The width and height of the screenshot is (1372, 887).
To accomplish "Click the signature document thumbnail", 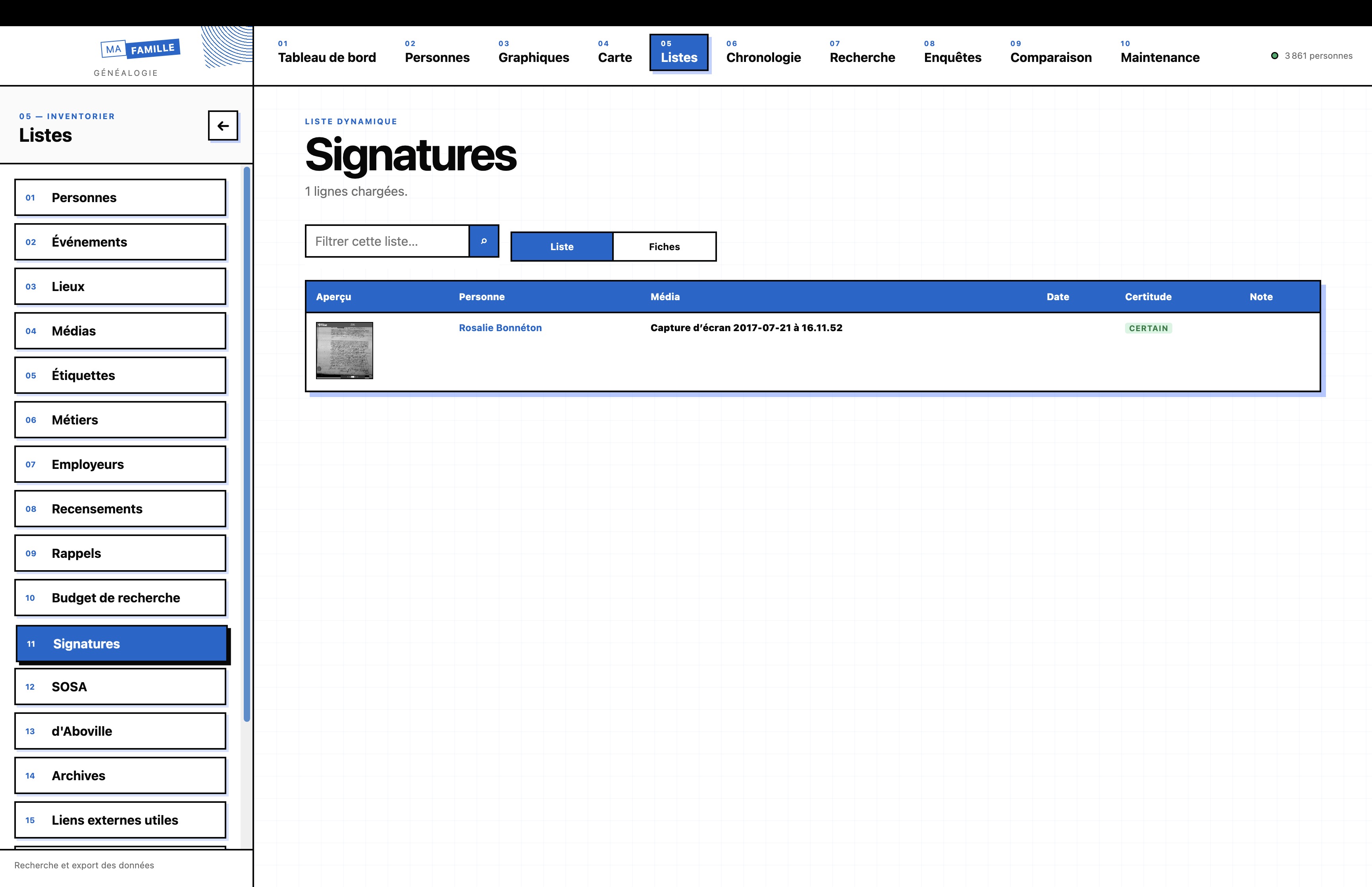I will pos(344,350).
